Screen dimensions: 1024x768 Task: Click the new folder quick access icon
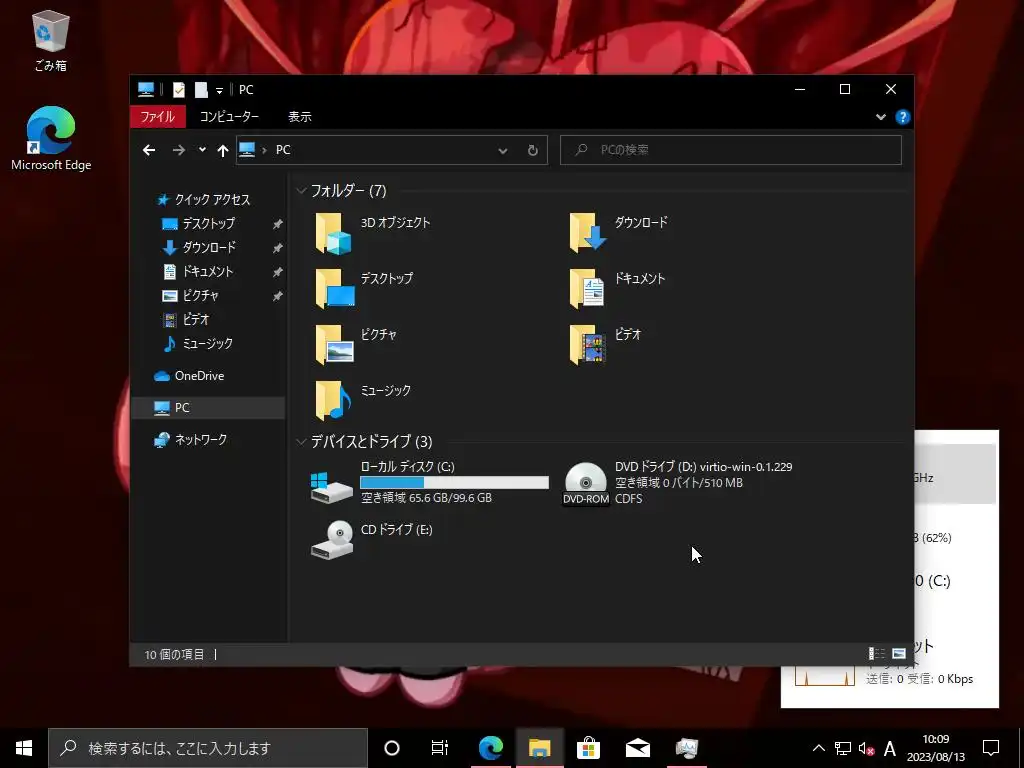click(x=201, y=89)
